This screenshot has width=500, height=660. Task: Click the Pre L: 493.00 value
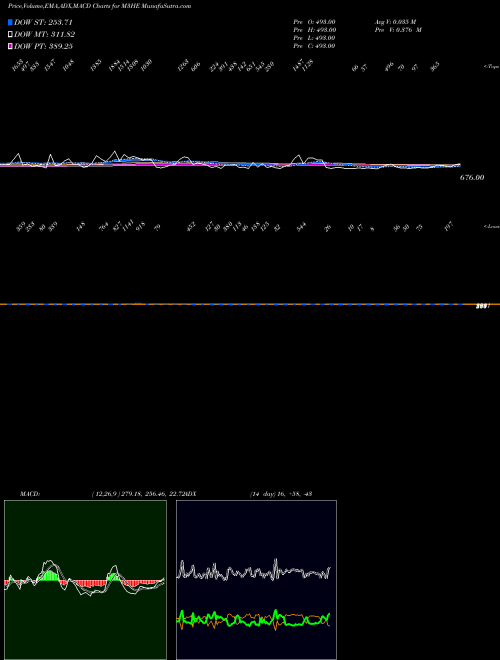point(314,38)
